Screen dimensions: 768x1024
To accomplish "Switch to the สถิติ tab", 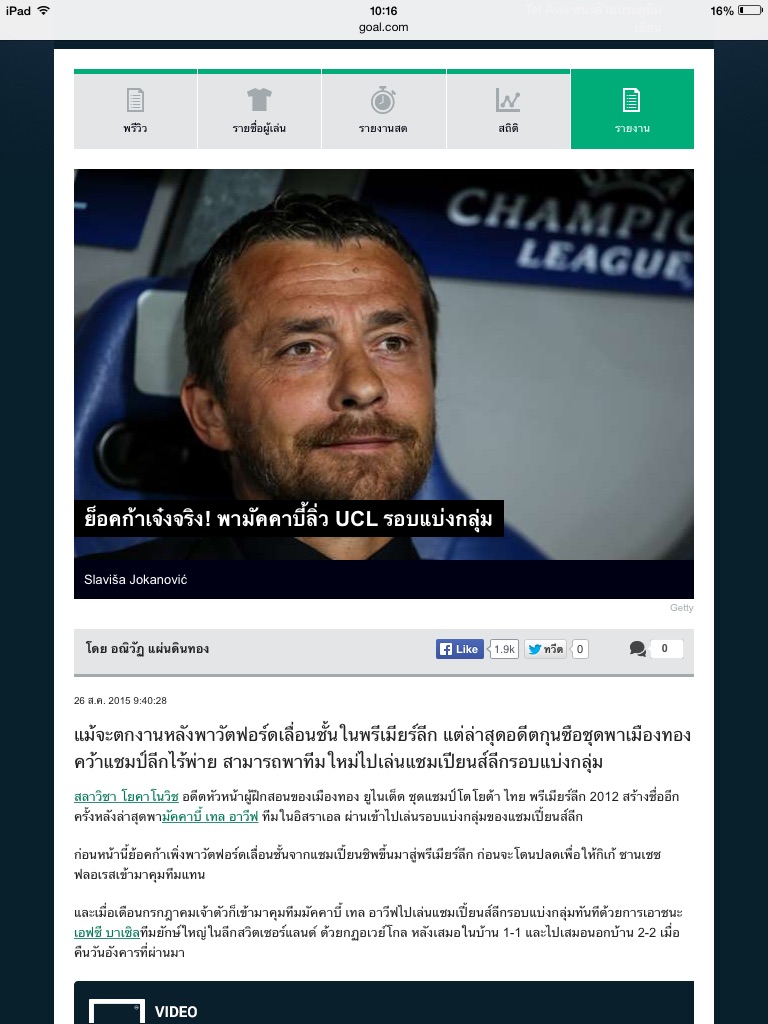I will 508,109.
